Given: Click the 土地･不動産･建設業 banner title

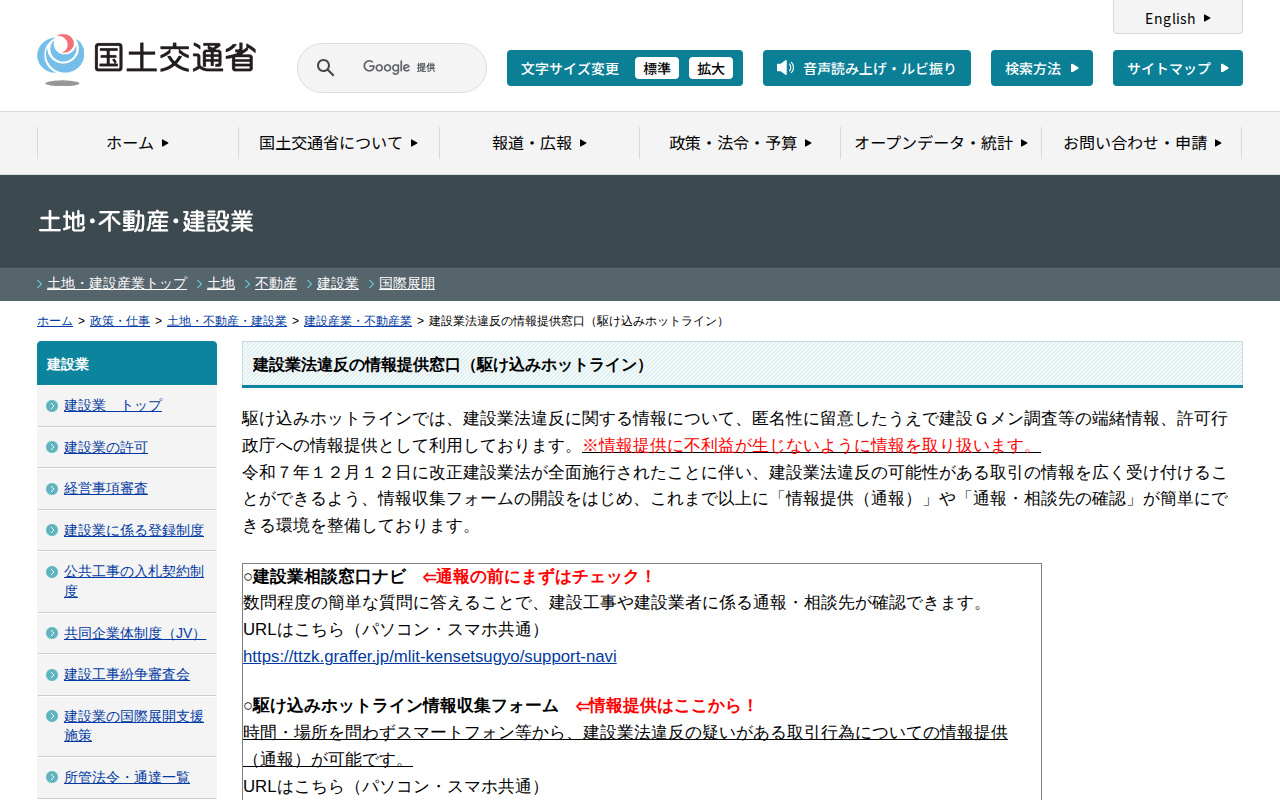Looking at the screenshot, I should point(146,222).
